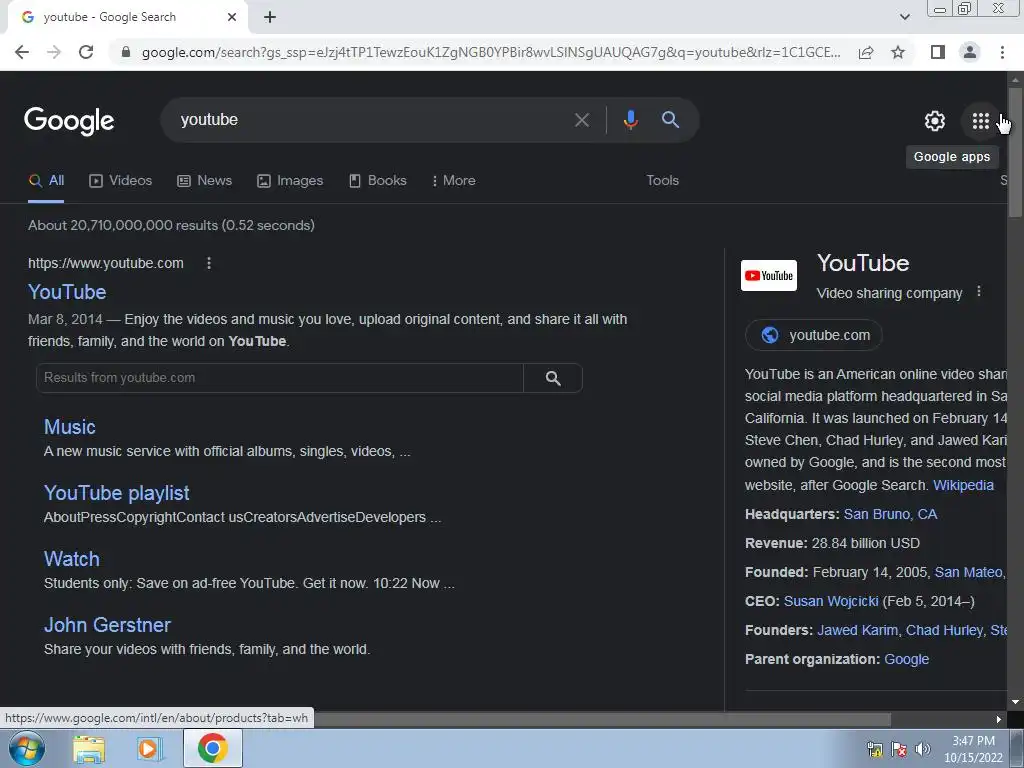The image size is (1024, 768).
Task: Switch to Videos results
Action: (x=120, y=181)
